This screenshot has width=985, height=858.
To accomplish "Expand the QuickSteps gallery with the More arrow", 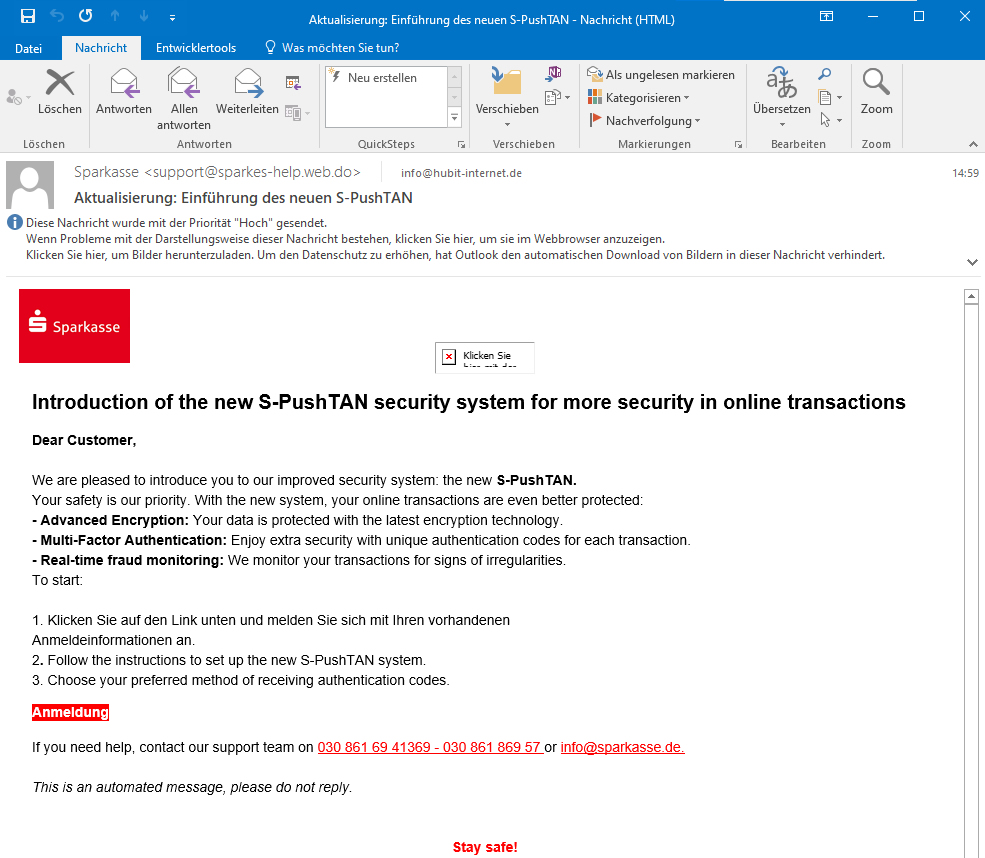I will click(454, 118).
